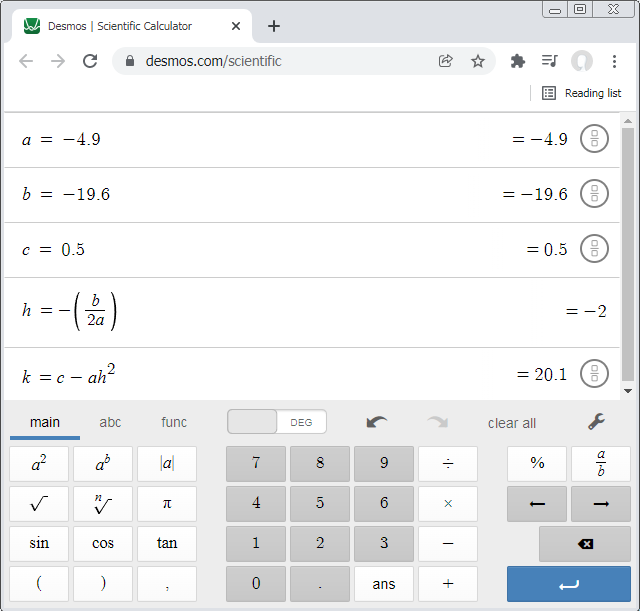Click the tan function key
The height and width of the screenshot is (611, 640).
click(x=167, y=544)
